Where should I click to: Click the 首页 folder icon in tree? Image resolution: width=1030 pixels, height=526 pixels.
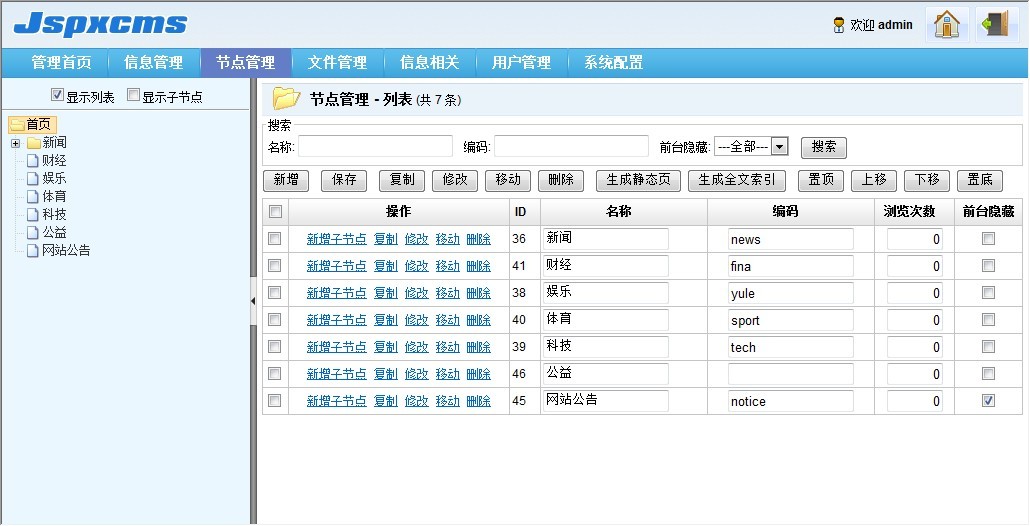tap(17, 124)
